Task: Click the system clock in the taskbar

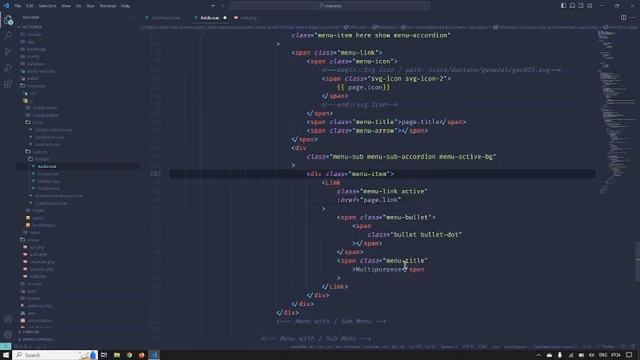Action: (x=616, y=355)
